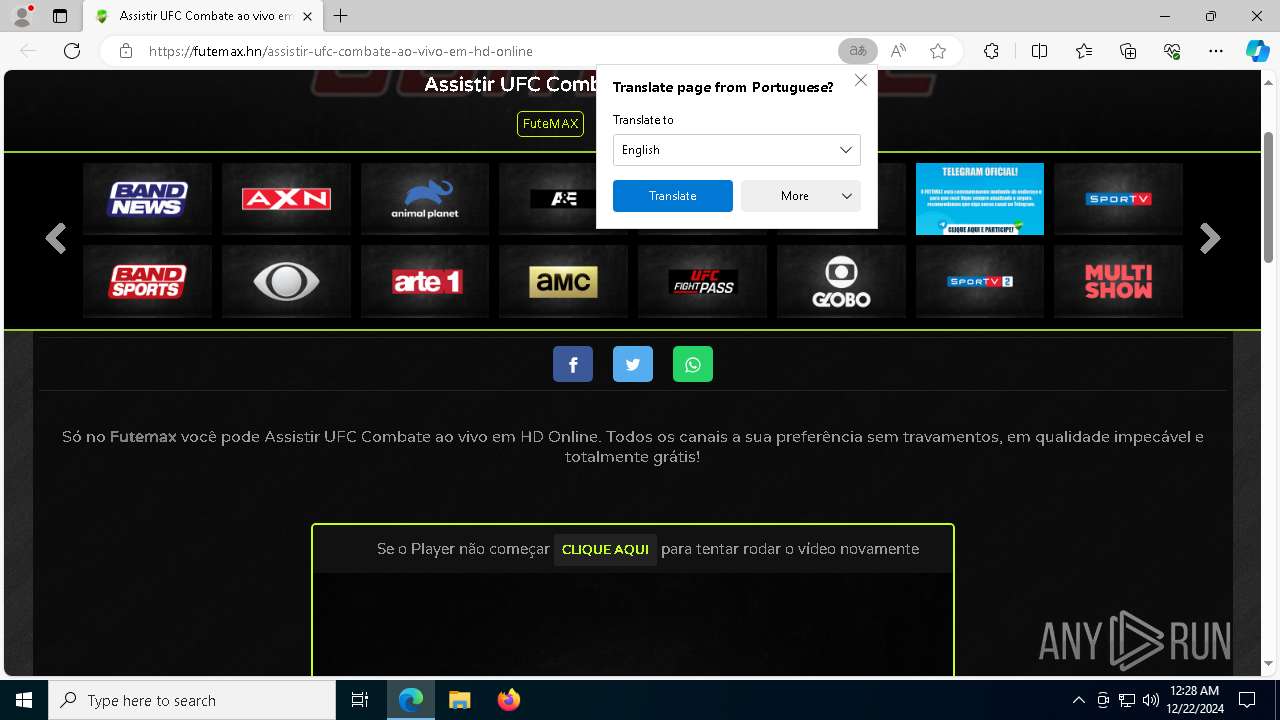Screen dimensions: 1280x720
Task: Open the taskbar clock and date
Action: [1194, 700]
